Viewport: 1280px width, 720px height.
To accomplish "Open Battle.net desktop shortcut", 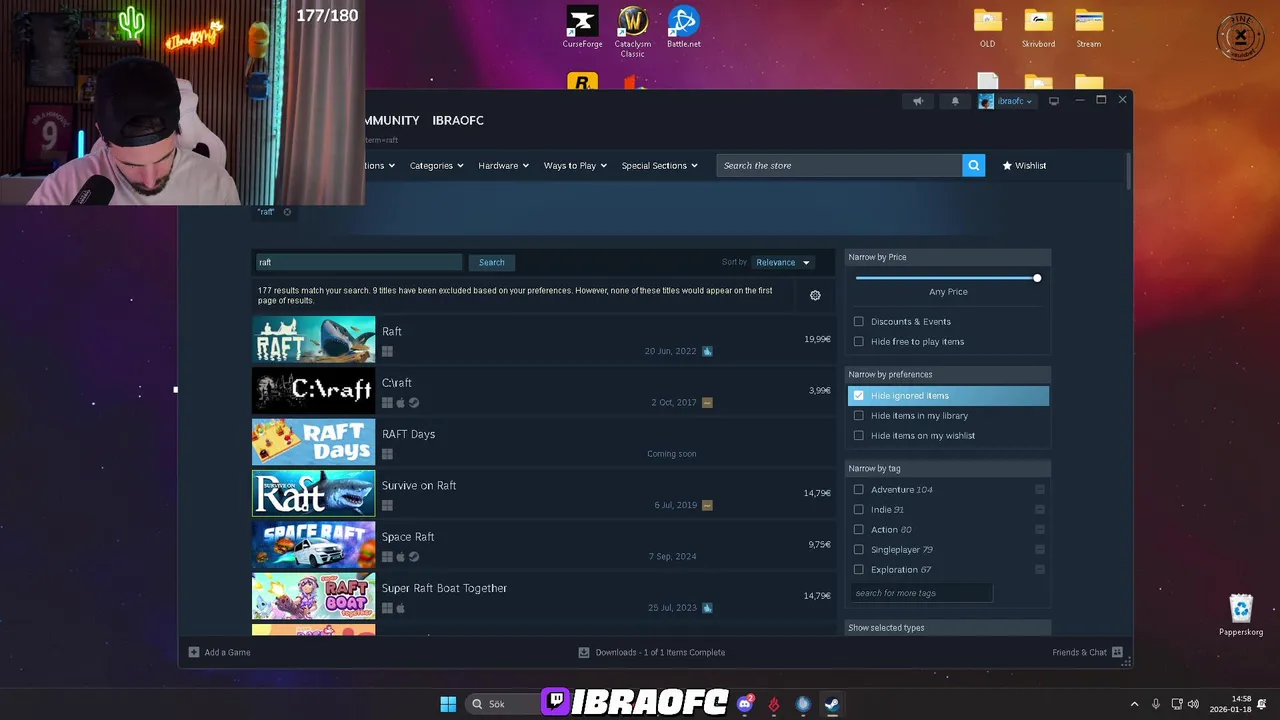I will click(683, 27).
